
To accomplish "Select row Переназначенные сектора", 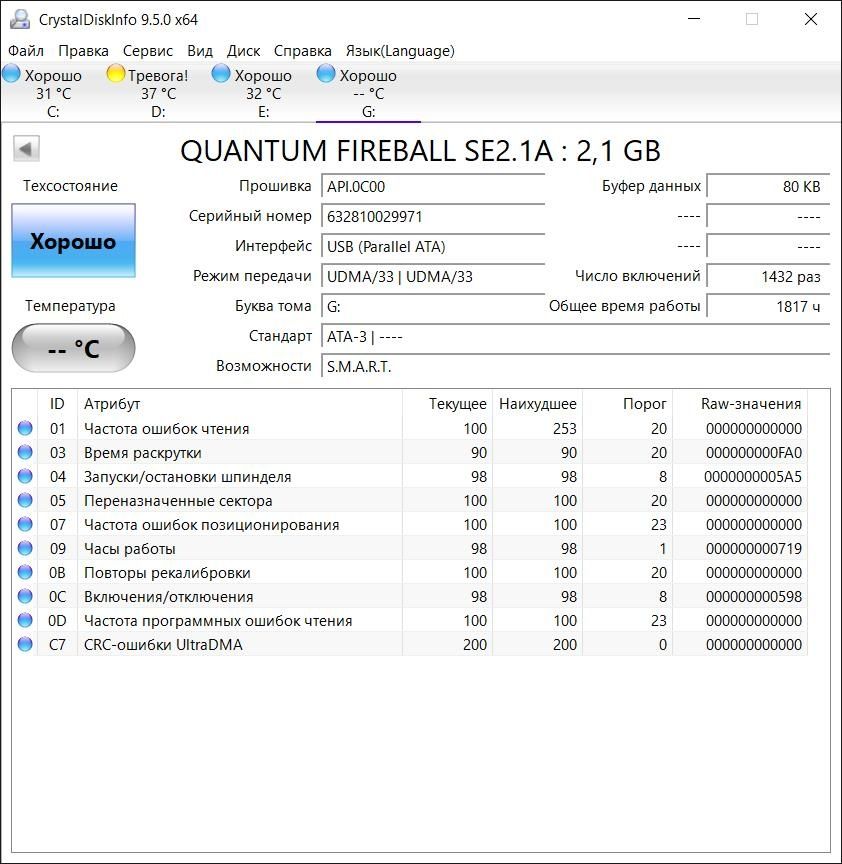I will click(x=411, y=500).
